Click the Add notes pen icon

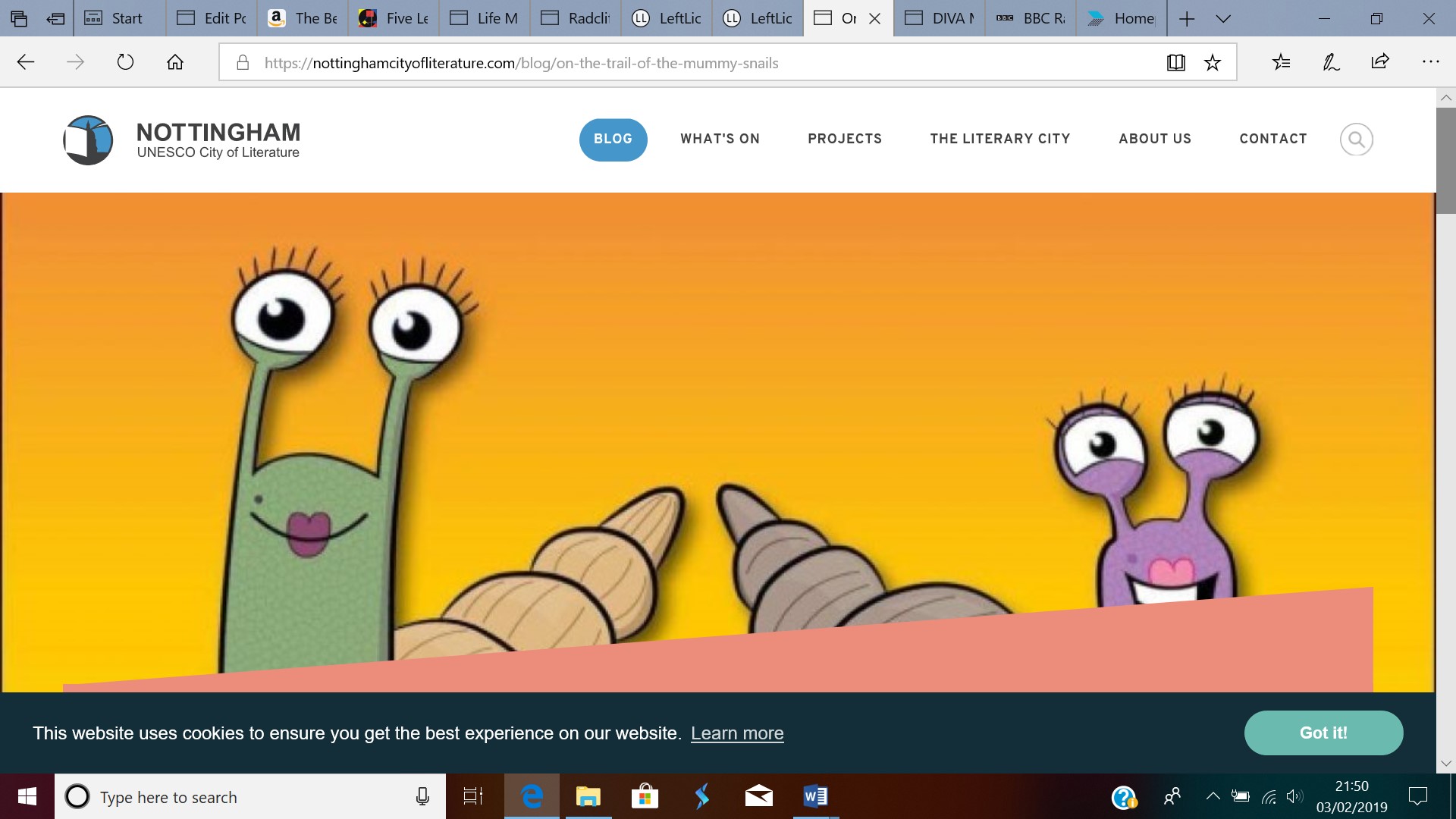(1331, 62)
